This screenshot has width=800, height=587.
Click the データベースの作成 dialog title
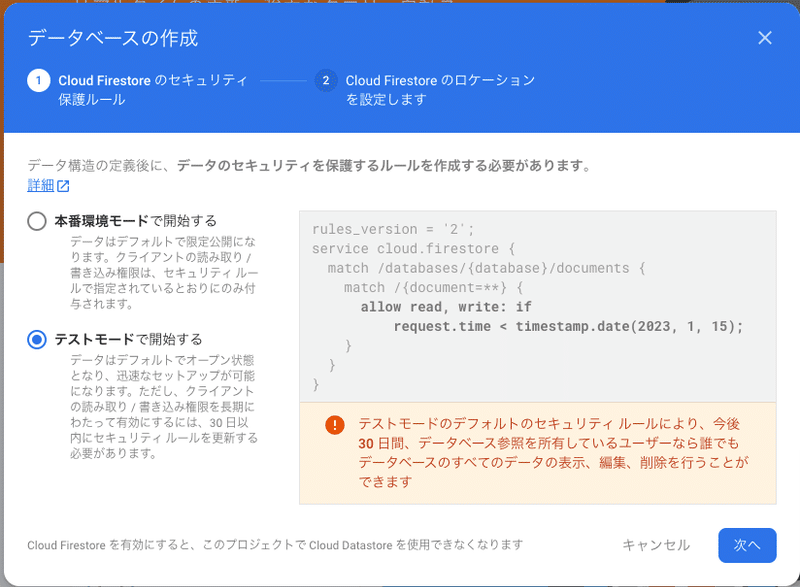(x=113, y=38)
